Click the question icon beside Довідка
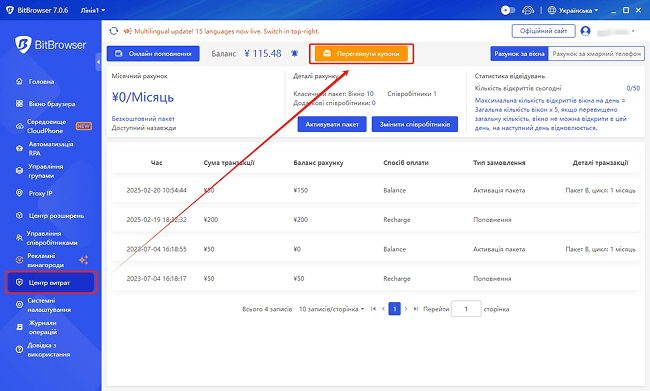The image size is (650, 391). click(x=19, y=350)
